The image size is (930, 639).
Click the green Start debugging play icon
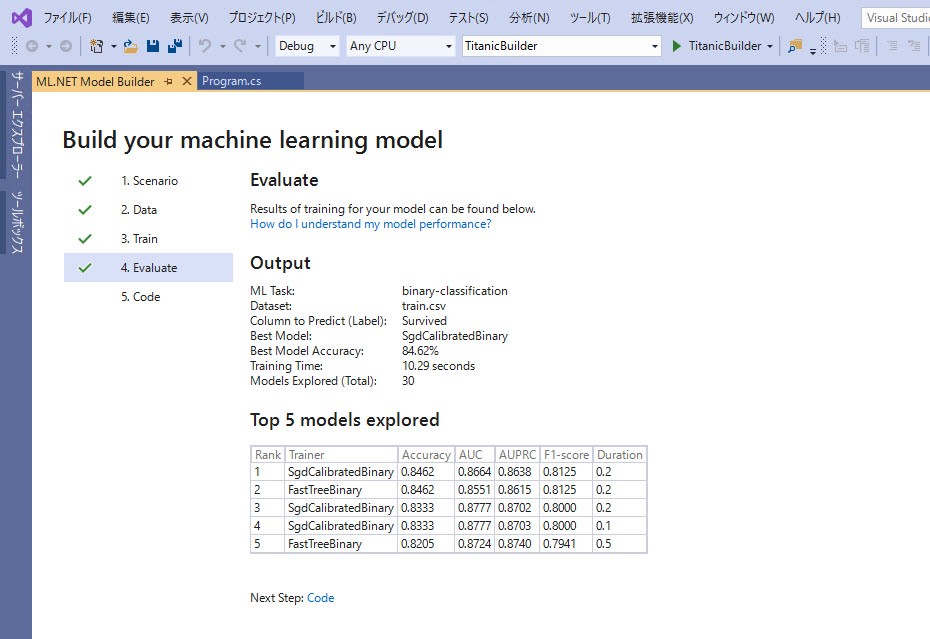point(677,46)
